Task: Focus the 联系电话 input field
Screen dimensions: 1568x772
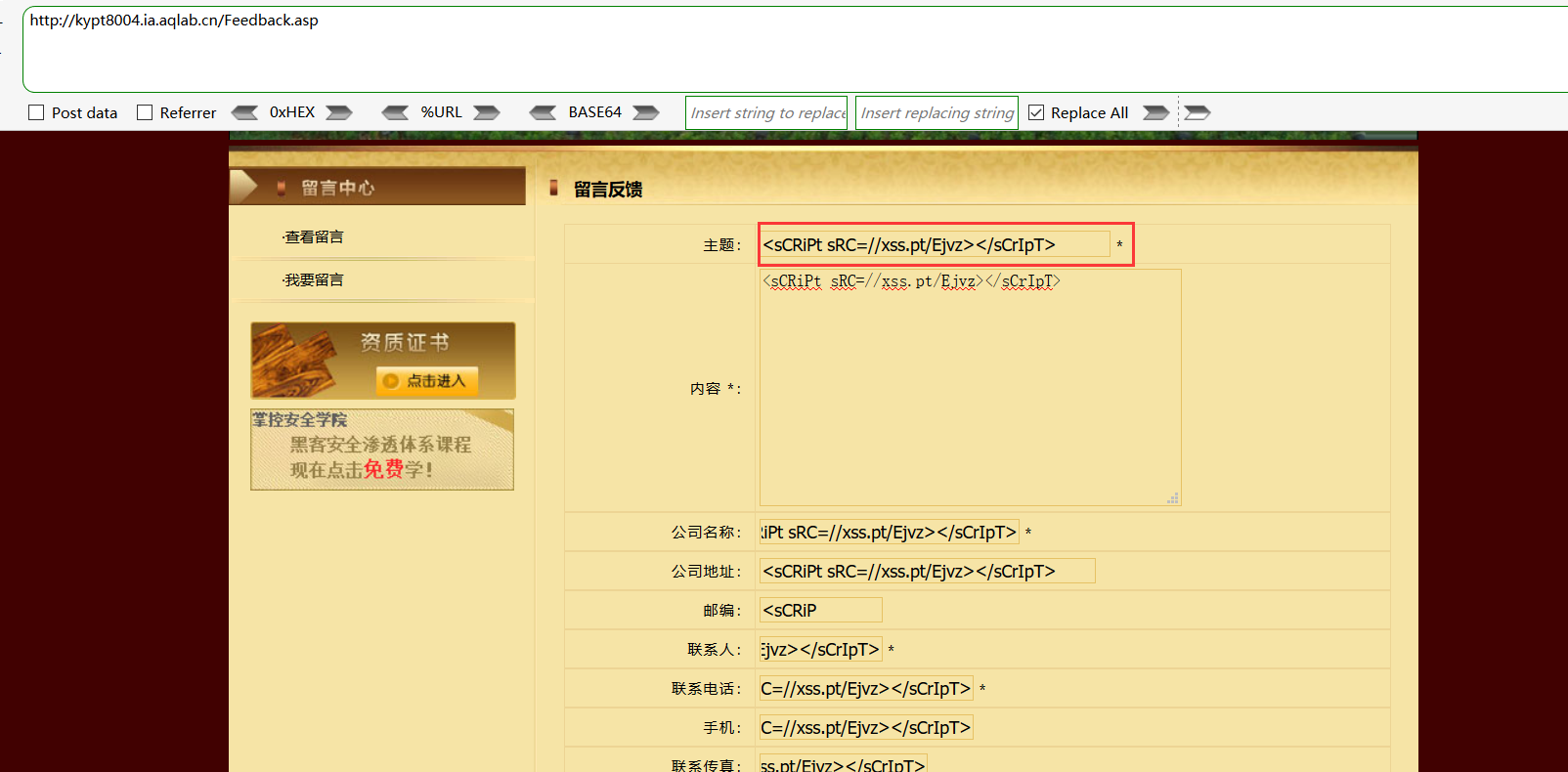Action: (x=866, y=688)
